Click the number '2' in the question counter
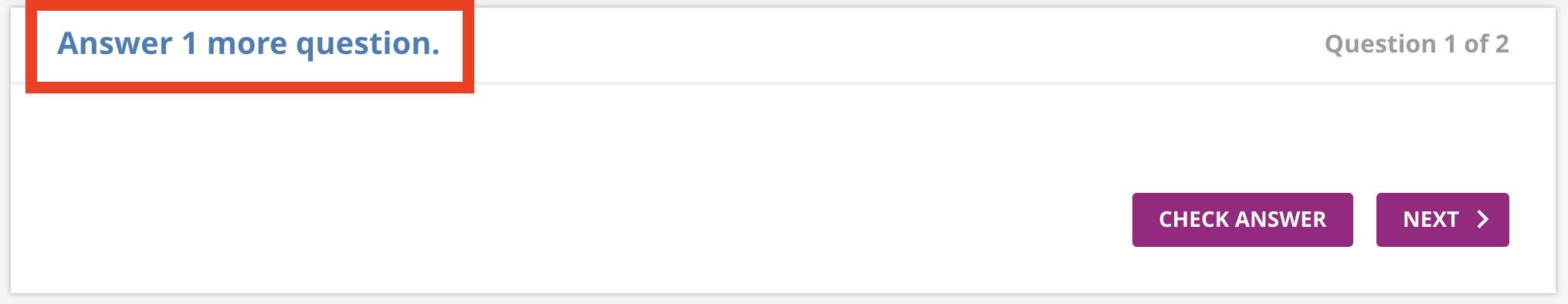The image size is (1568, 304). (1502, 44)
